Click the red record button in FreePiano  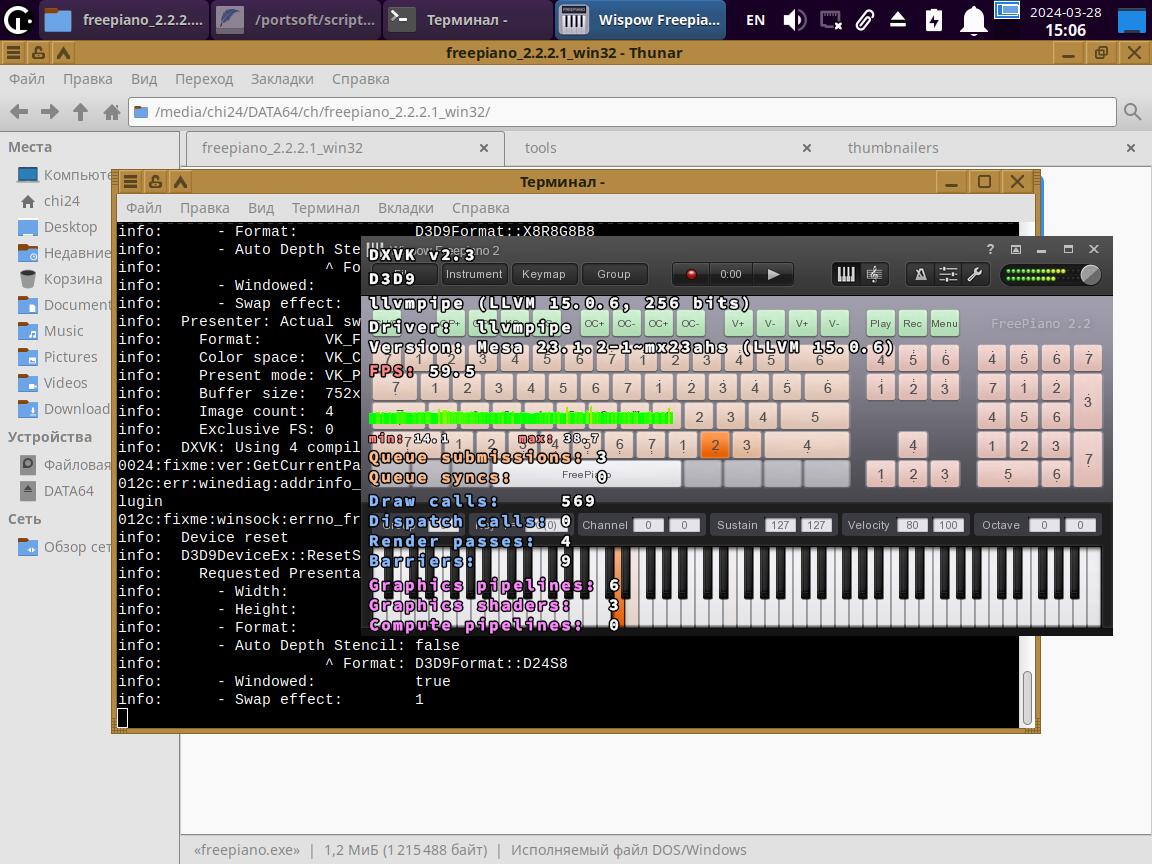pos(691,274)
